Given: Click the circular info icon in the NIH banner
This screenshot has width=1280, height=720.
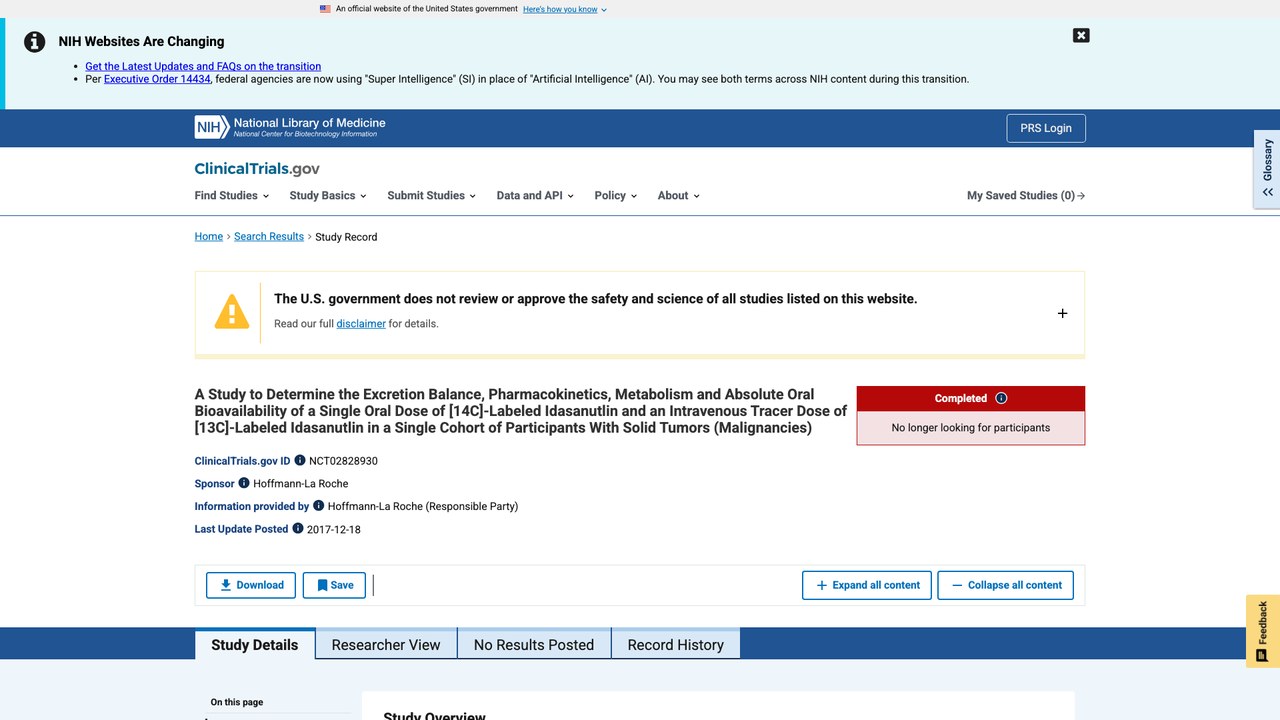Looking at the screenshot, I should pyautogui.click(x=35, y=42).
